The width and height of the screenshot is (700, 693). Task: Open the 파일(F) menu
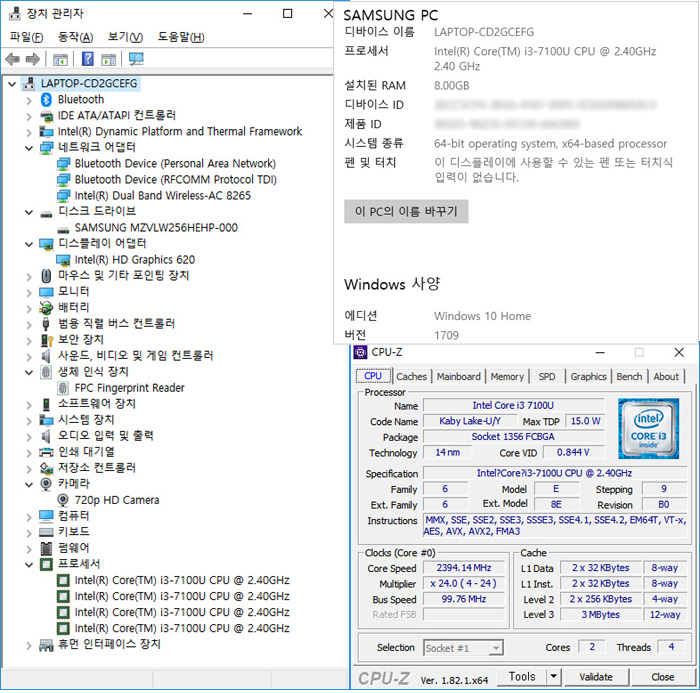pyautogui.click(x=26, y=37)
